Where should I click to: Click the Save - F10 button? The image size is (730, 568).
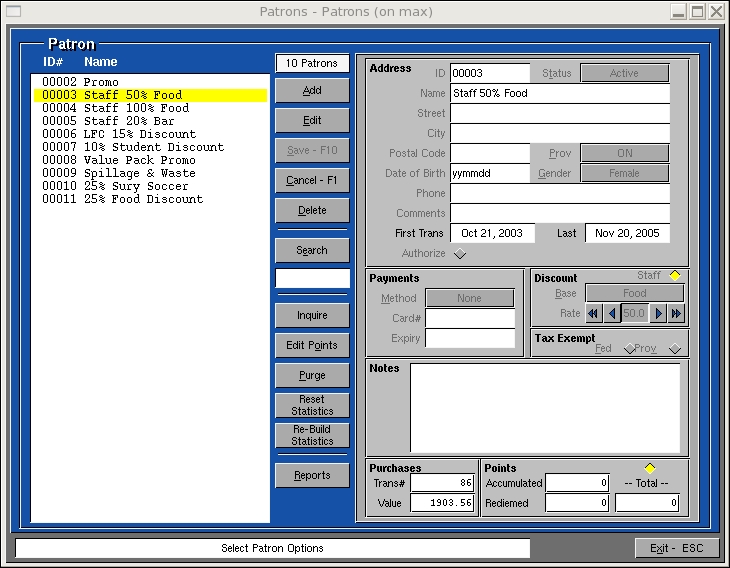312,150
